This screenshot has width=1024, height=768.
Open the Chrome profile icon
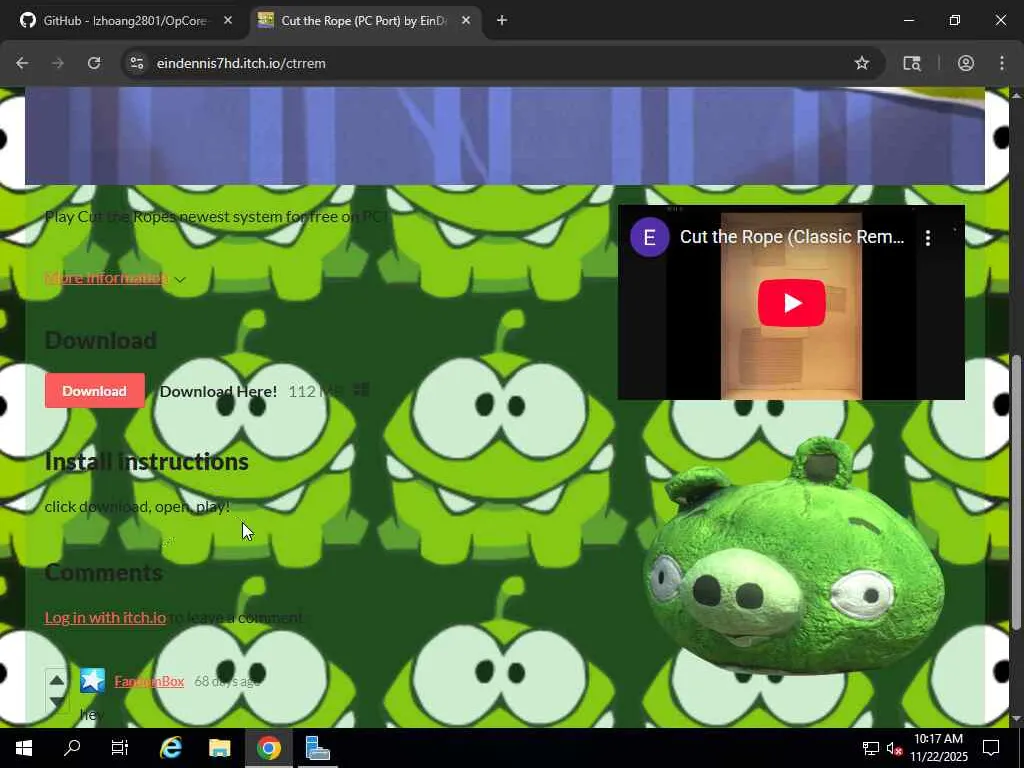(x=965, y=63)
